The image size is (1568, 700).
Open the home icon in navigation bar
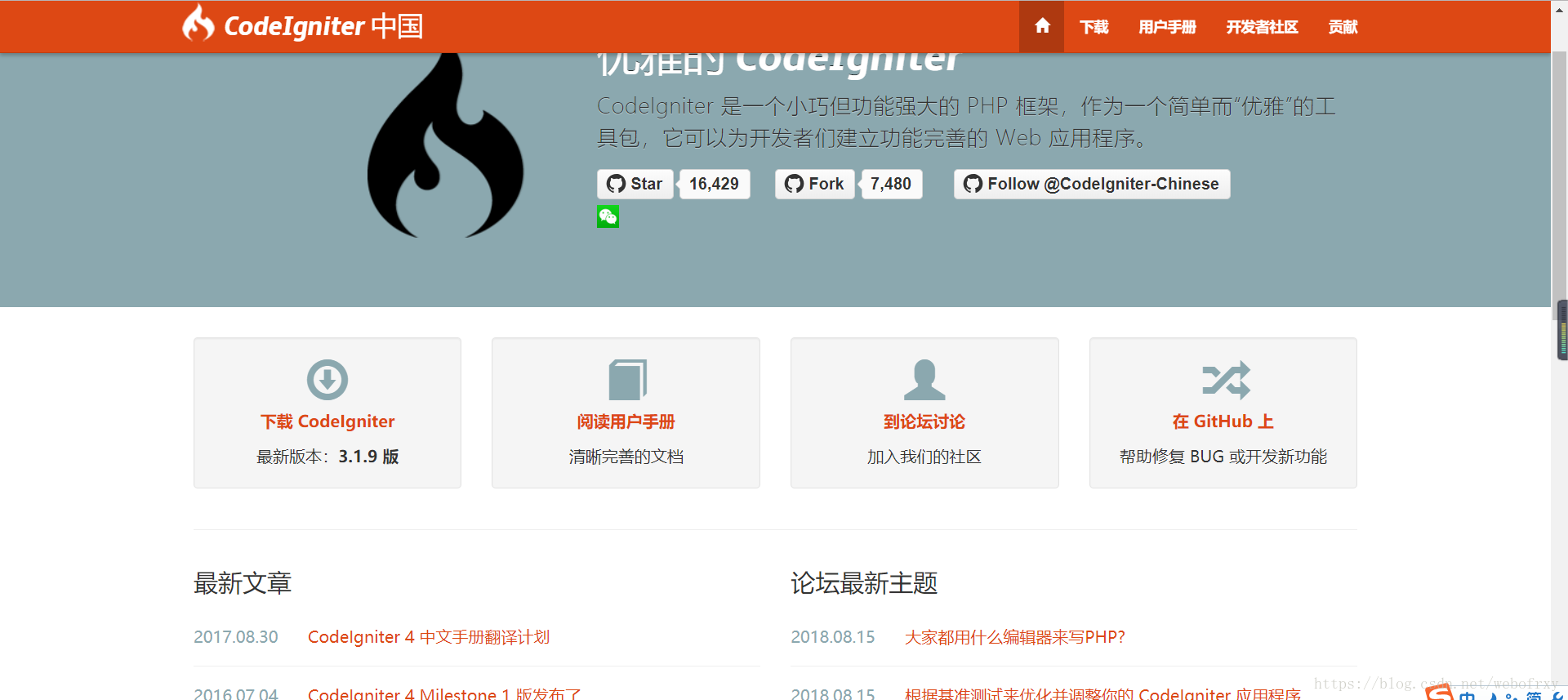point(1041,26)
